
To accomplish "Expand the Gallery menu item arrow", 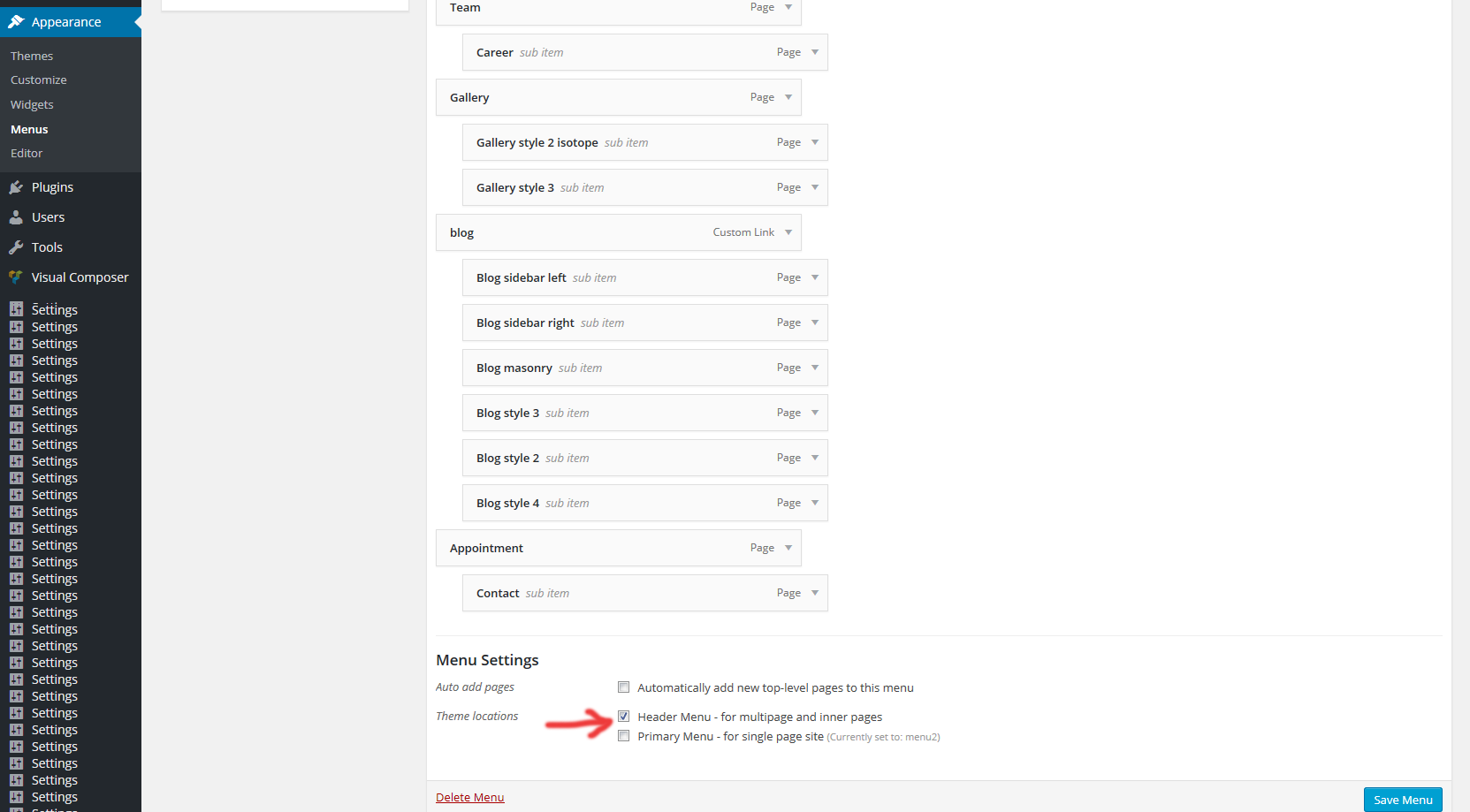I will (x=788, y=97).
